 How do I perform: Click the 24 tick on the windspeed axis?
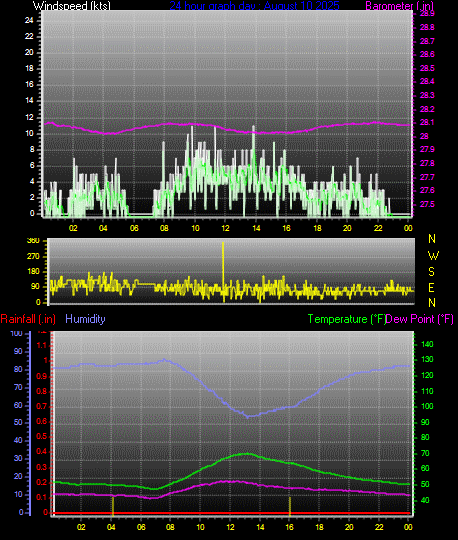point(29,20)
